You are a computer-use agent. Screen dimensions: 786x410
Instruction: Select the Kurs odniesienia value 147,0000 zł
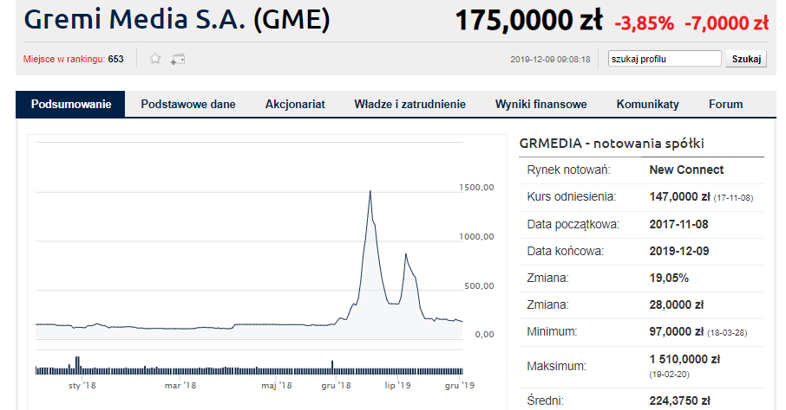pos(679,197)
